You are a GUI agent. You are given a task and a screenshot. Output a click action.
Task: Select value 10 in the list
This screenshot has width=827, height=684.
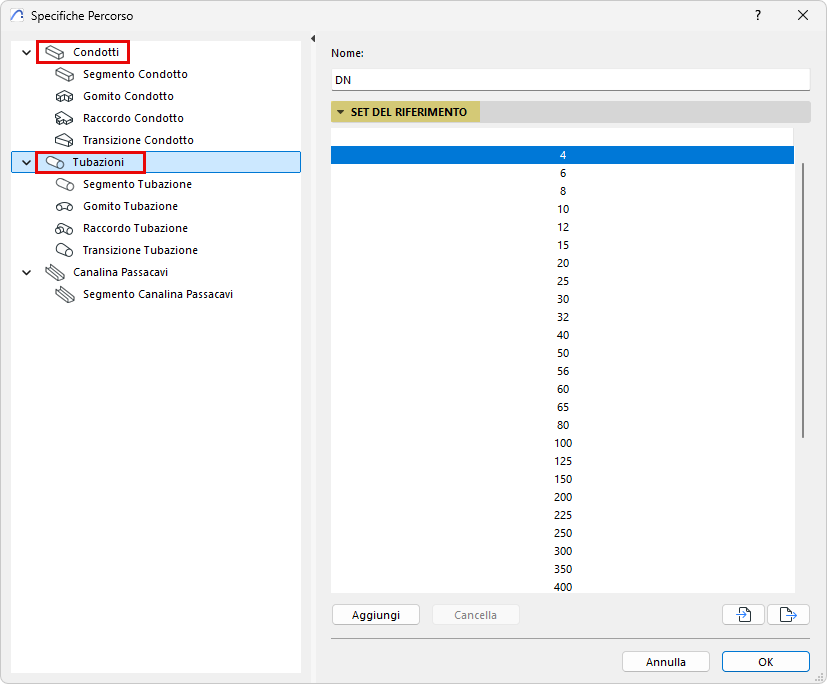pos(562,209)
